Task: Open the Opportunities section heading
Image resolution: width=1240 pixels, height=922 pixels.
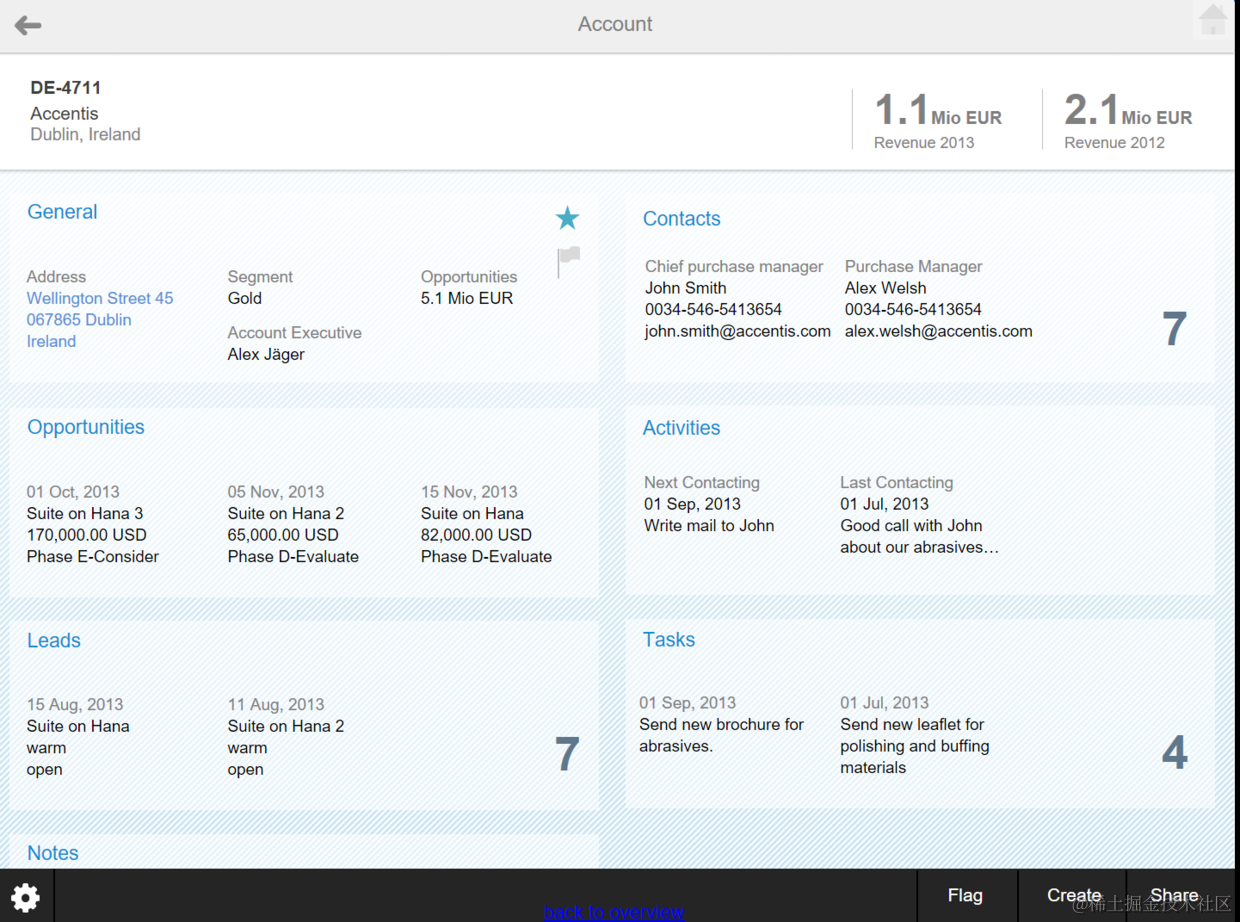Action: click(x=85, y=426)
